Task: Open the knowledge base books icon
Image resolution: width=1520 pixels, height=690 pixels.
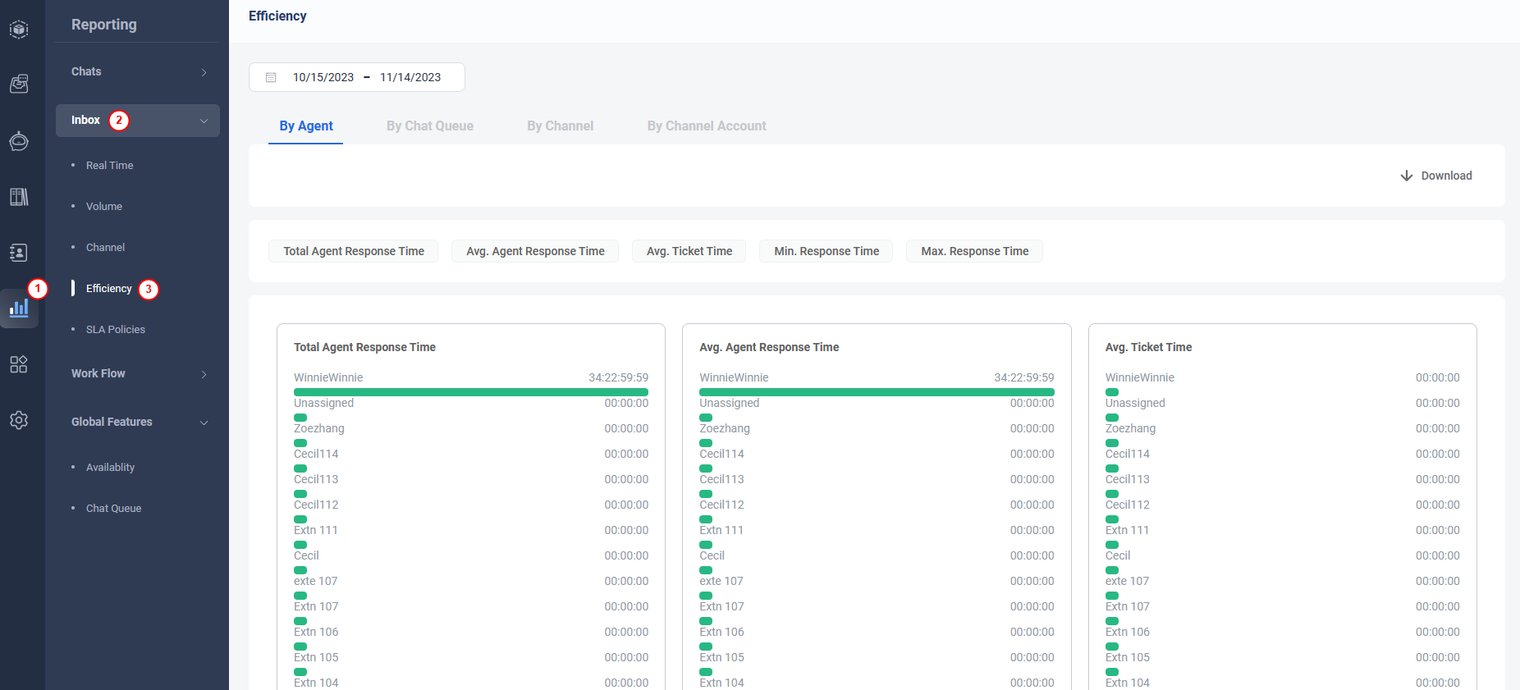Action: [19, 197]
